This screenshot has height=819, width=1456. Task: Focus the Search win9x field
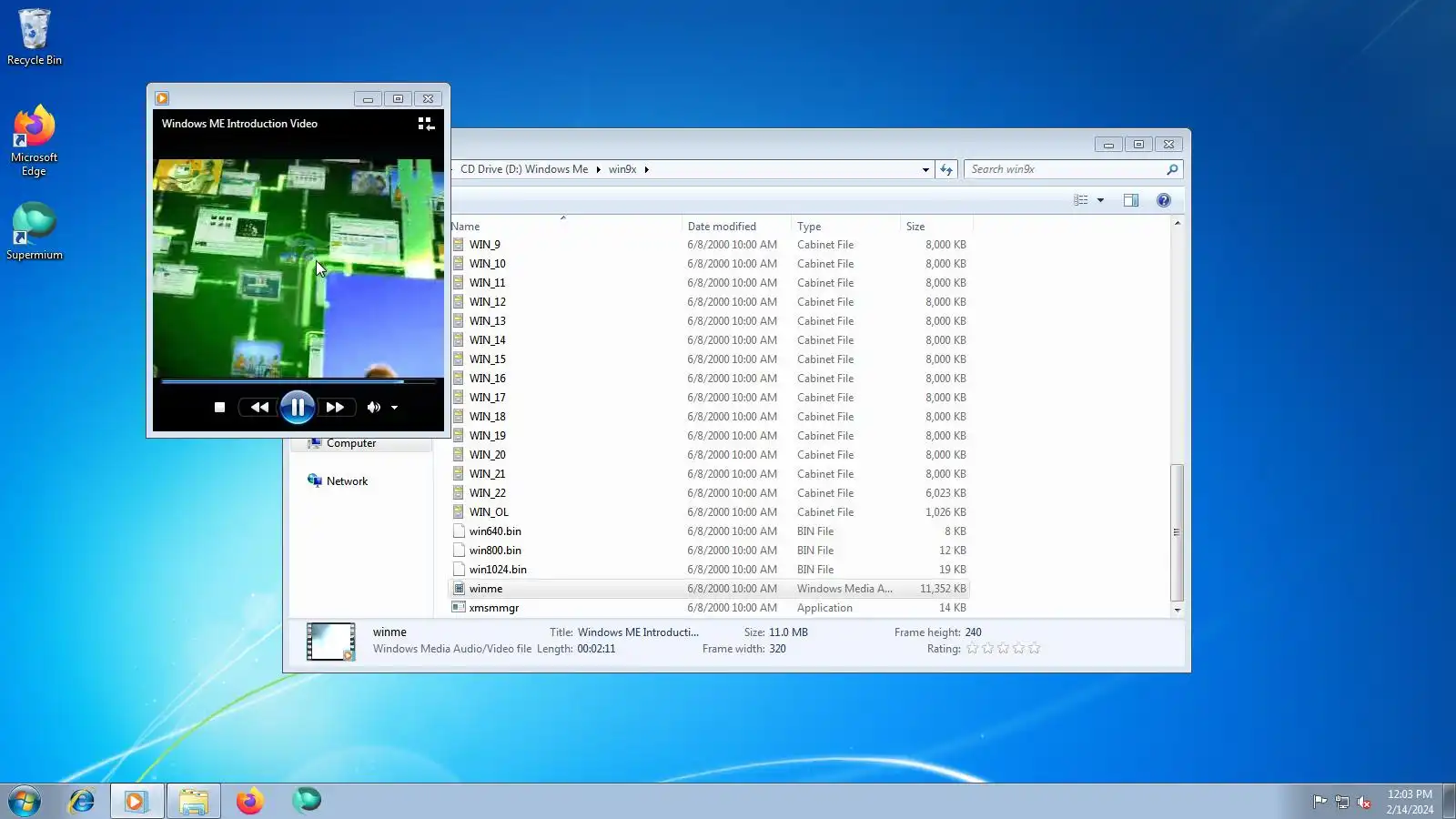[1073, 169]
